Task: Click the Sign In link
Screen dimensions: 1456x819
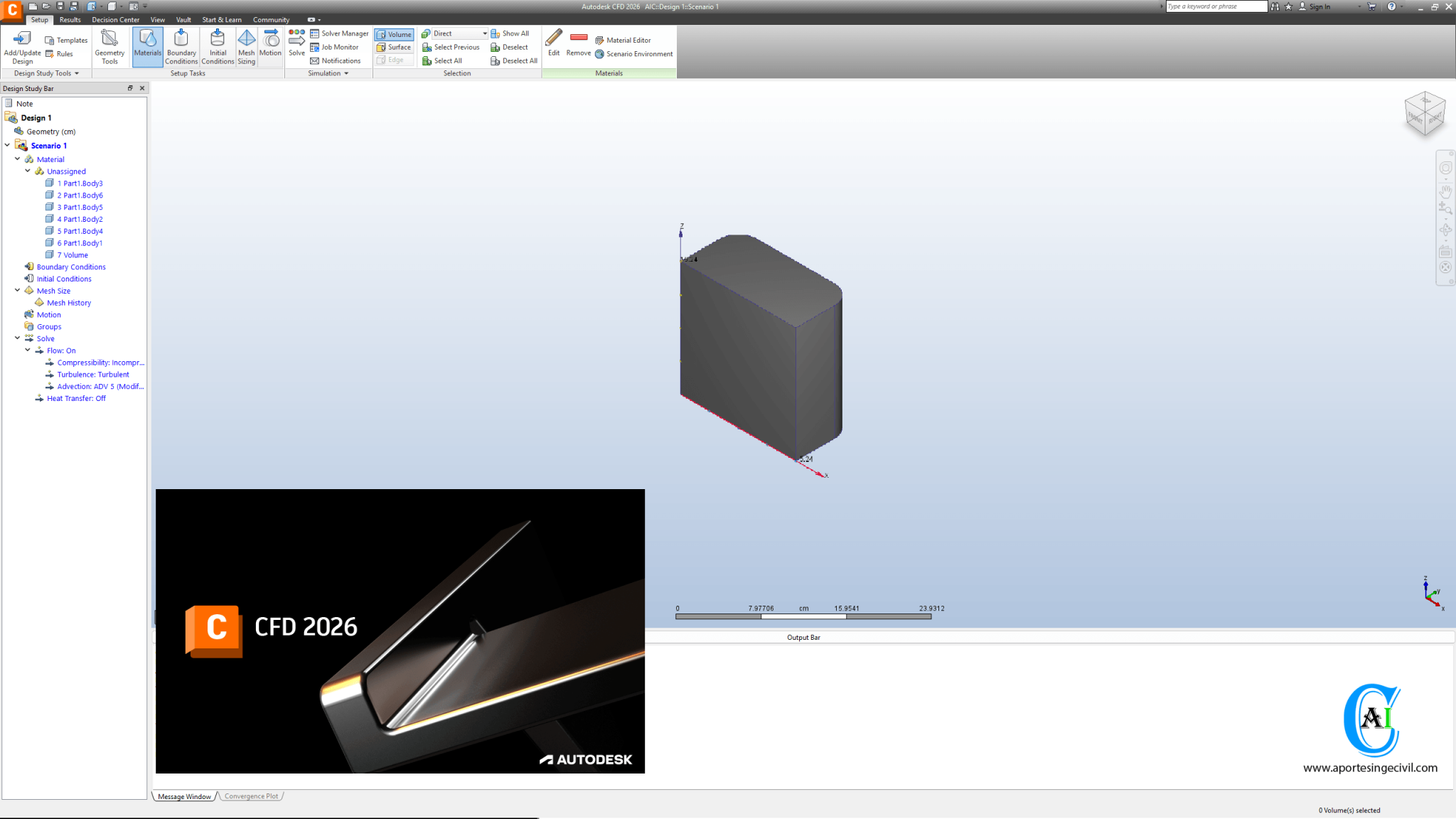Action: [x=1320, y=6]
